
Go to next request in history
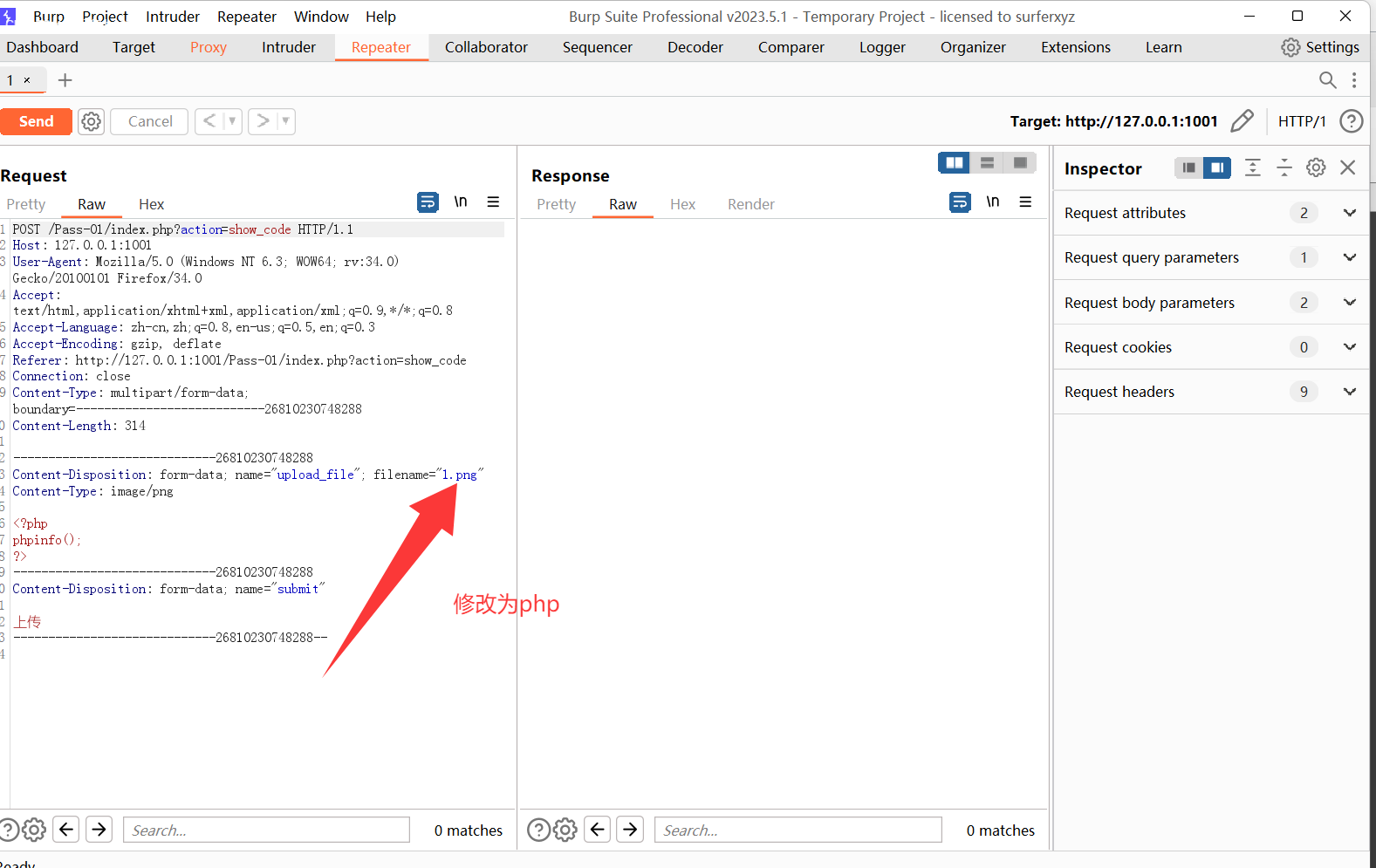click(263, 121)
